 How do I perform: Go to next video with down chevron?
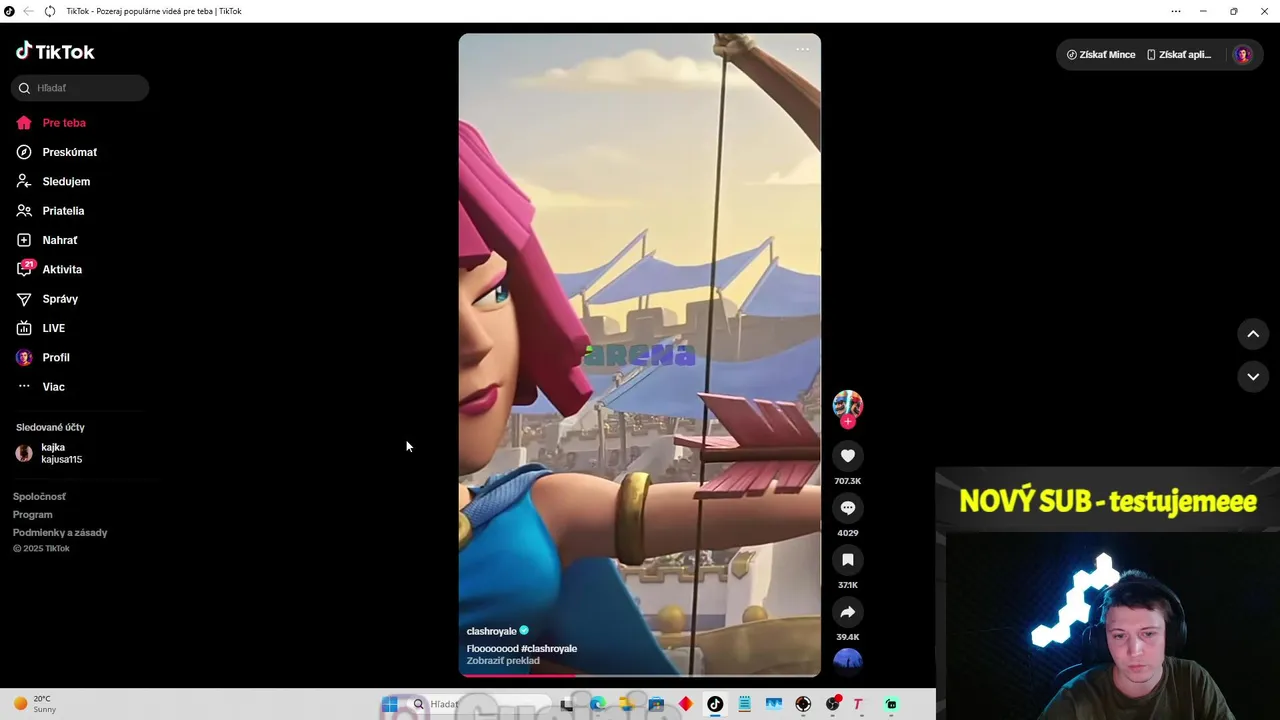coord(1253,377)
